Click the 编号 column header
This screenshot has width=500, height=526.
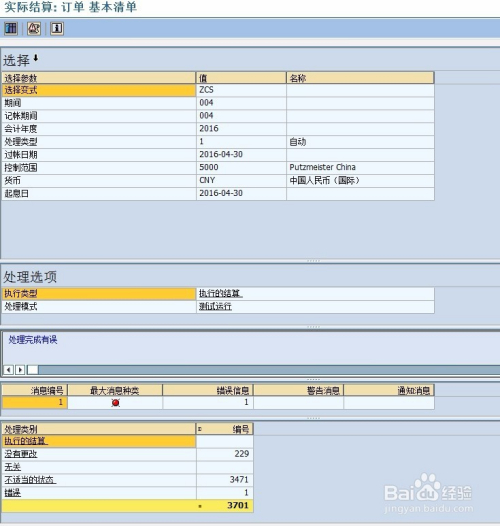point(225,429)
